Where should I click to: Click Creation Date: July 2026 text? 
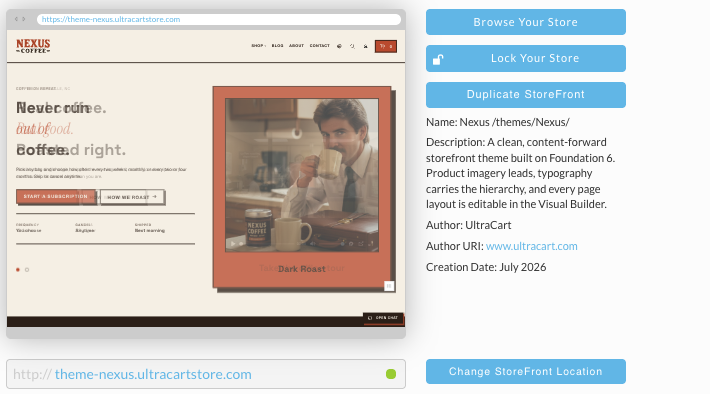pos(486,267)
